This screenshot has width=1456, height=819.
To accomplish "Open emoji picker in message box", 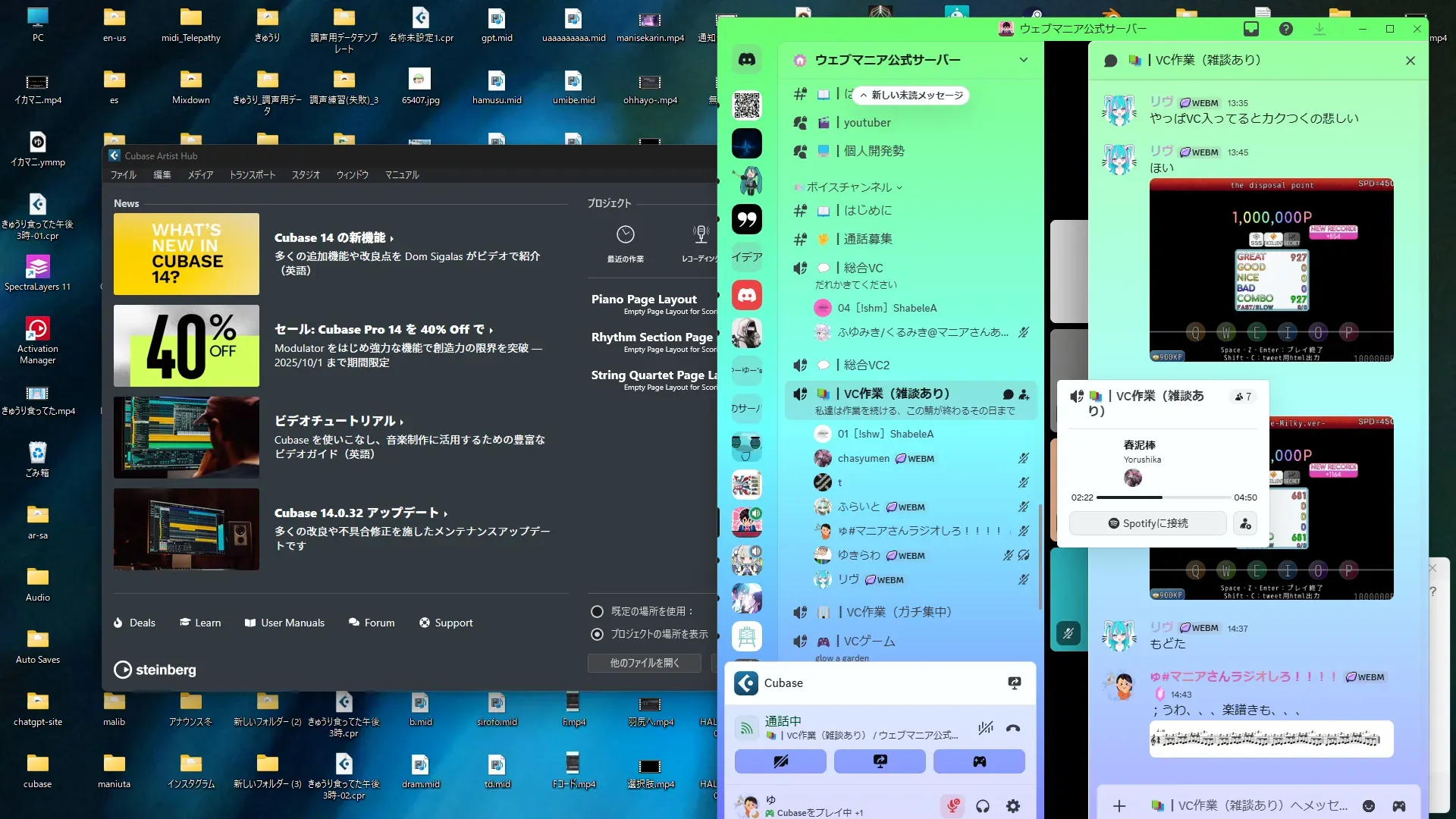I will [1369, 806].
